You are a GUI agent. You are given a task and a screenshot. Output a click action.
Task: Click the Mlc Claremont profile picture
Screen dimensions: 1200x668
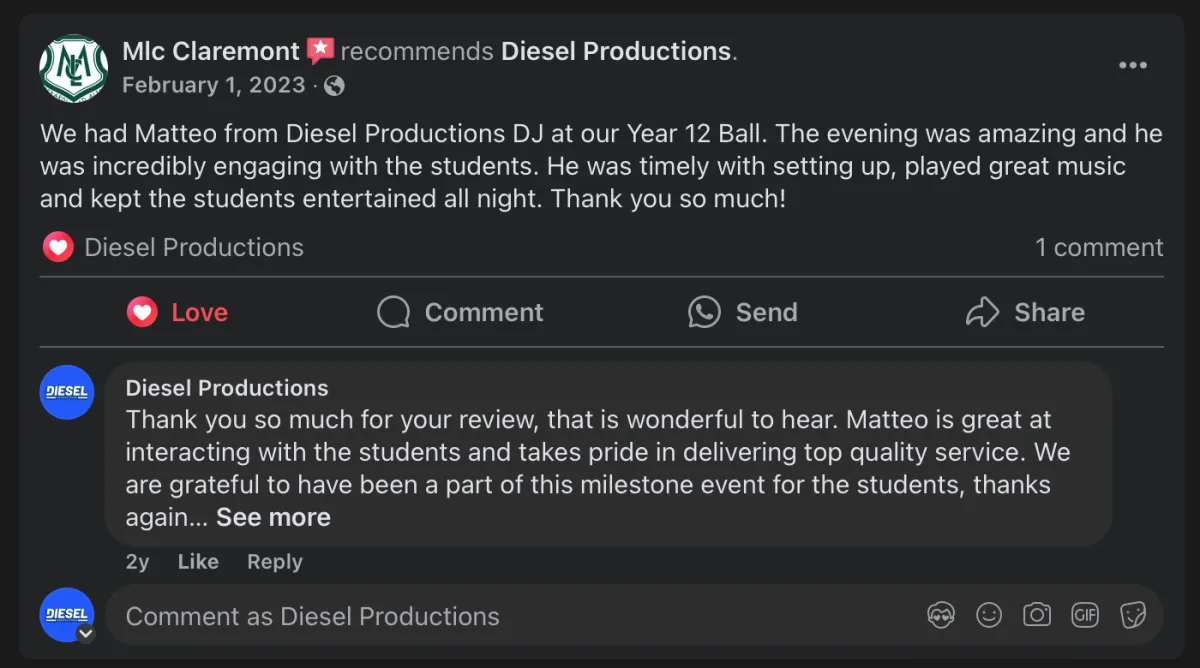point(73,68)
